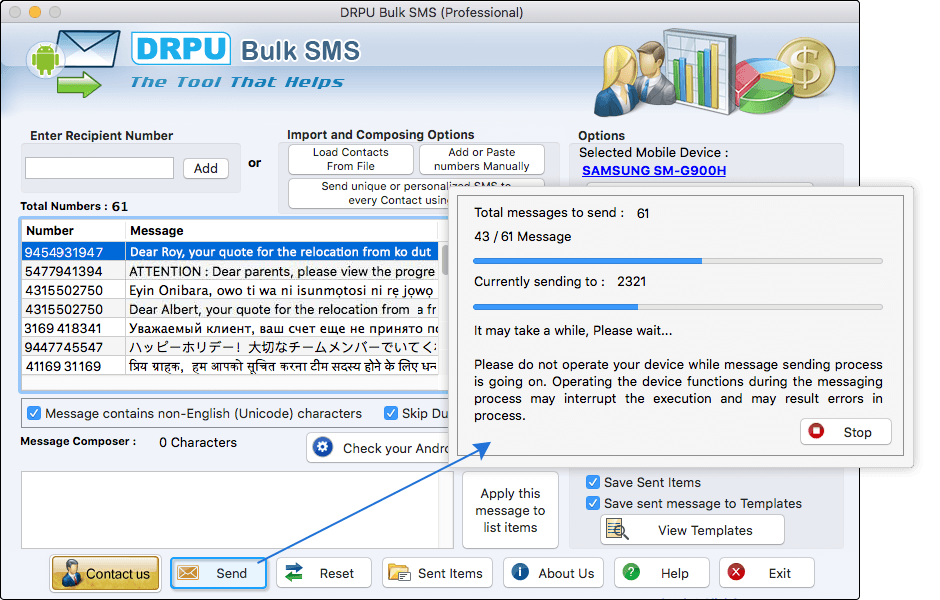Click the Check your Android button label
Viewport: 940px width, 600px height.
pyautogui.click(x=396, y=448)
